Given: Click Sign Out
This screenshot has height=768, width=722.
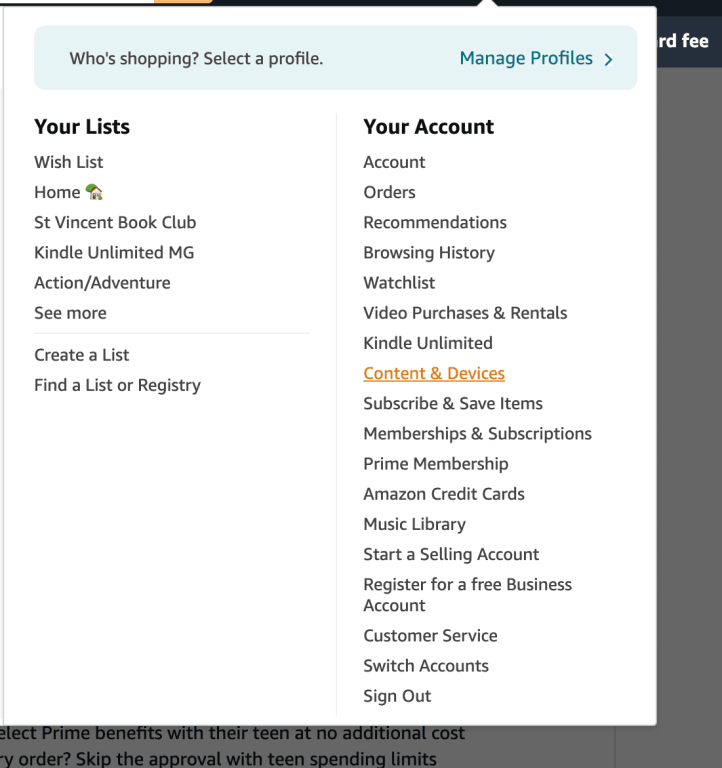Looking at the screenshot, I should pyautogui.click(x=397, y=696).
